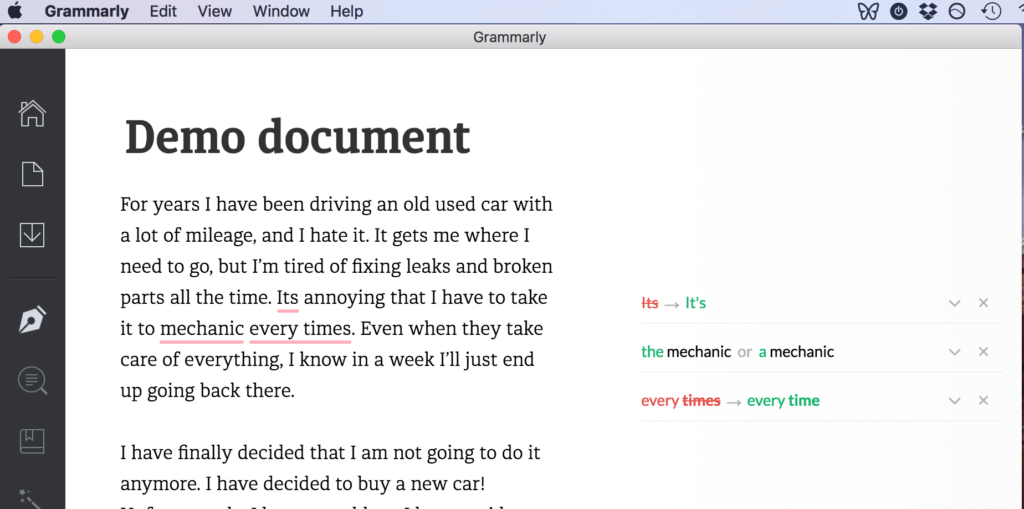Screen dimensions: 1024x509
Task: Dismiss the every time suggestion
Action: 984,401
